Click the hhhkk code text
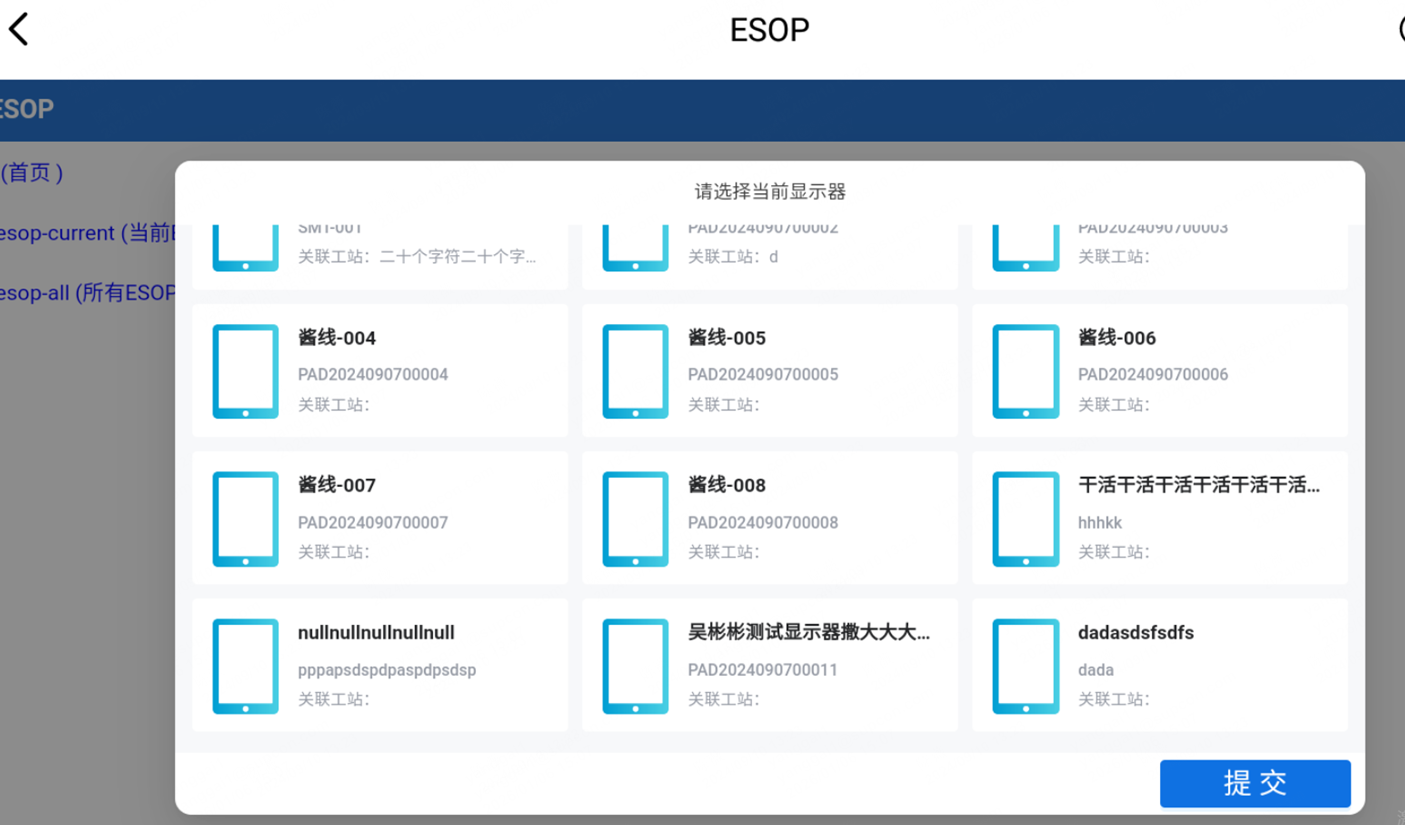Image resolution: width=1405 pixels, height=825 pixels. [1100, 523]
